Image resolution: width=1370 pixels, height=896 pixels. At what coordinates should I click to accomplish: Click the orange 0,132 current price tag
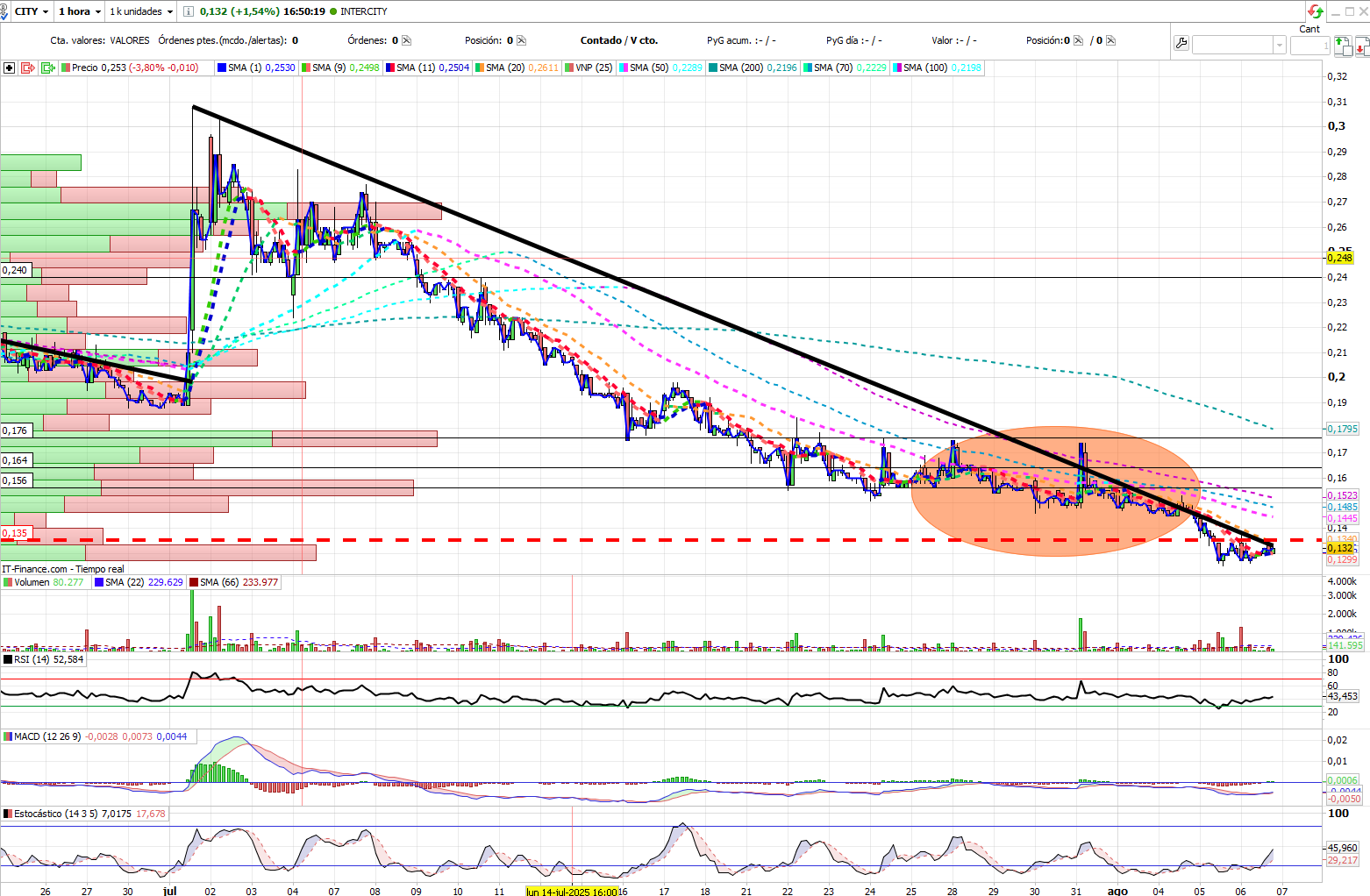point(1340,548)
